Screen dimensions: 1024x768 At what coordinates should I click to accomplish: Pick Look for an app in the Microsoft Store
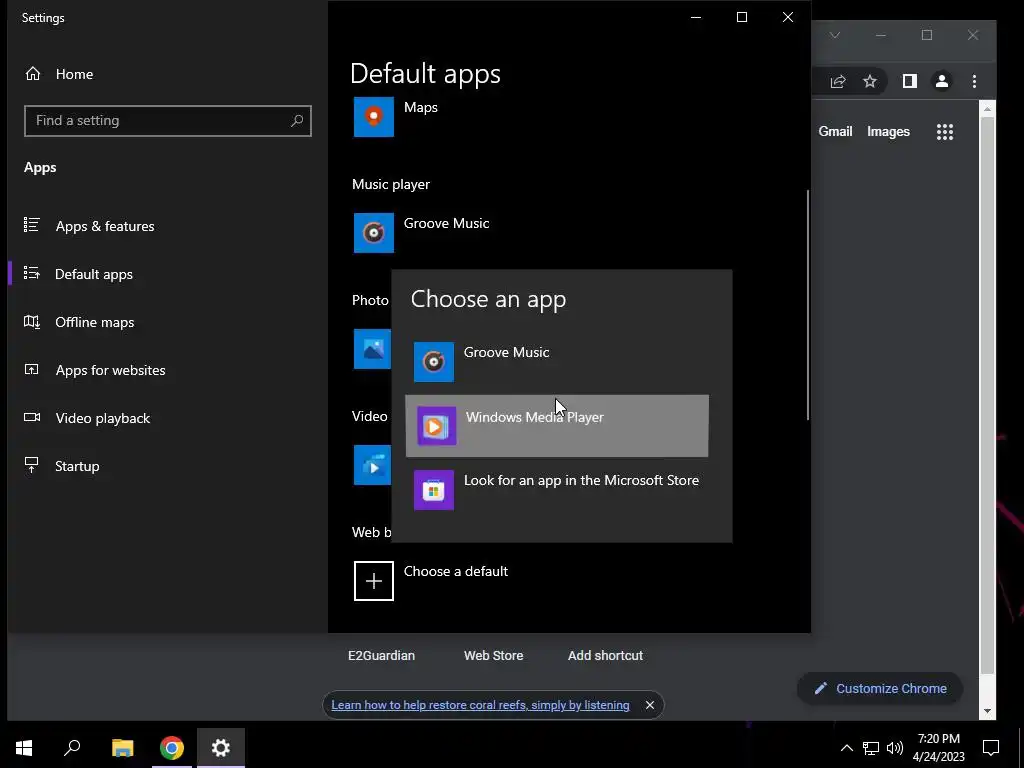[556, 490]
